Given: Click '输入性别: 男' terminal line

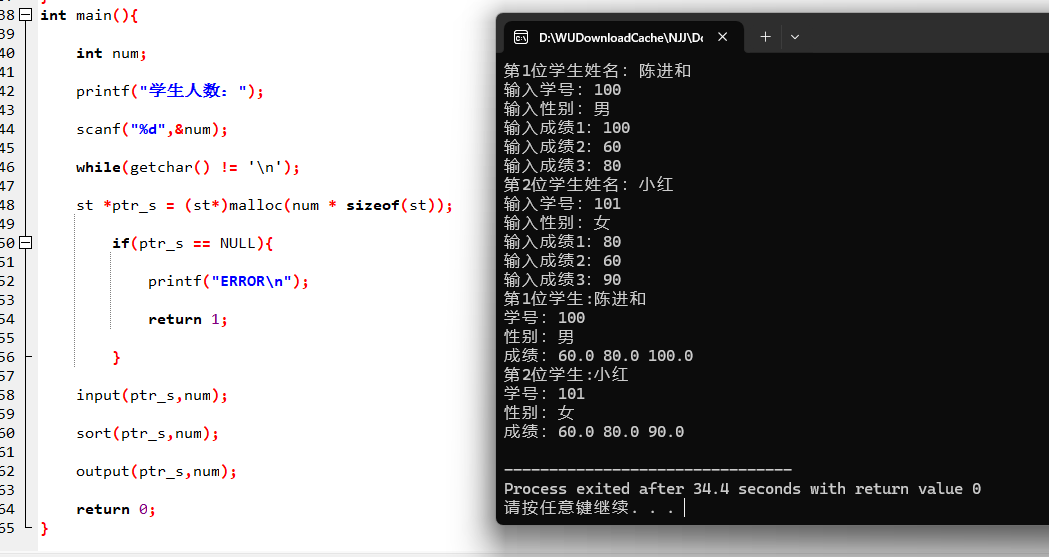Looking at the screenshot, I should [557, 108].
